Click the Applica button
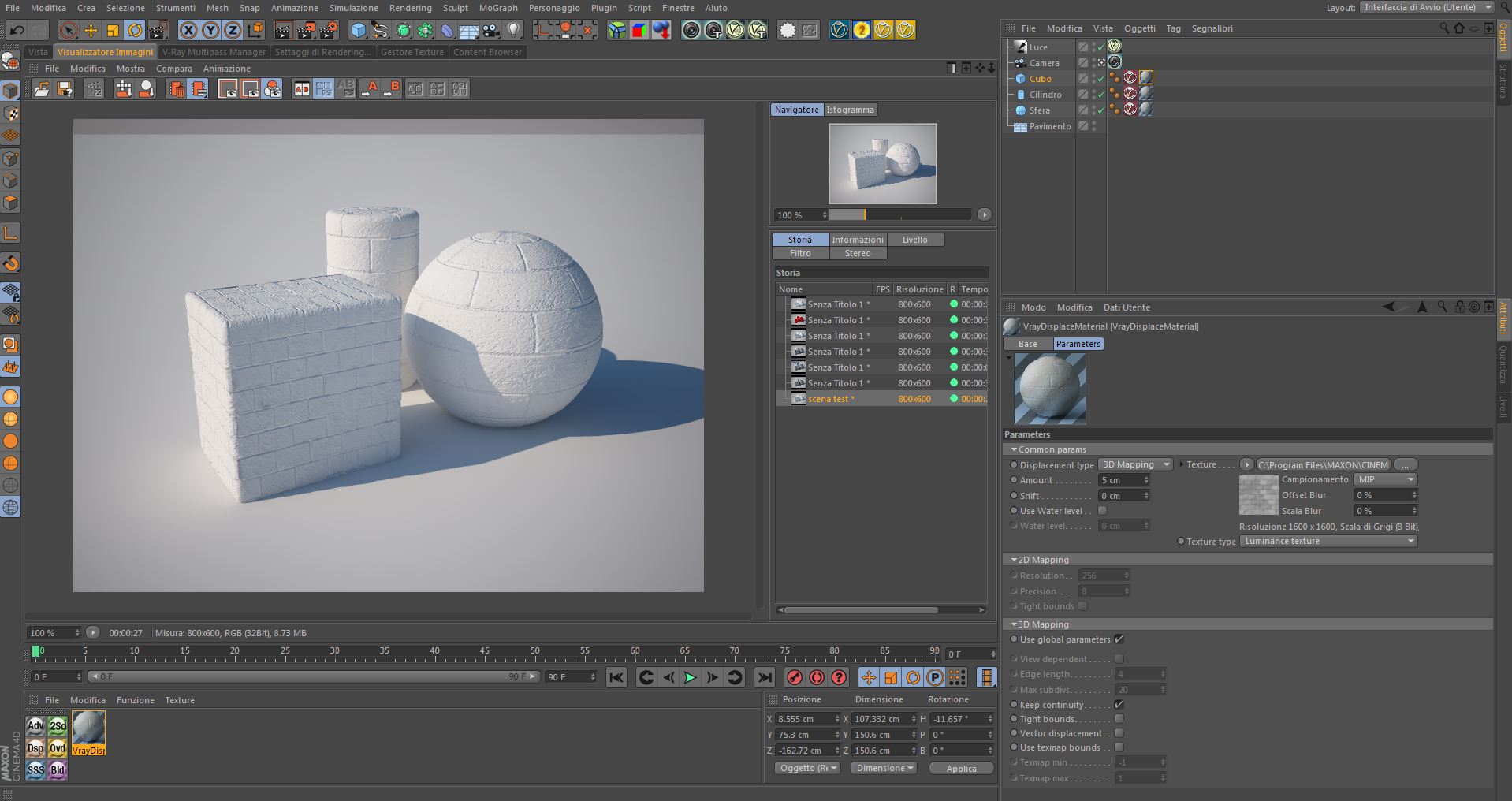The image size is (1512, 801). pyautogui.click(x=961, y=769)
